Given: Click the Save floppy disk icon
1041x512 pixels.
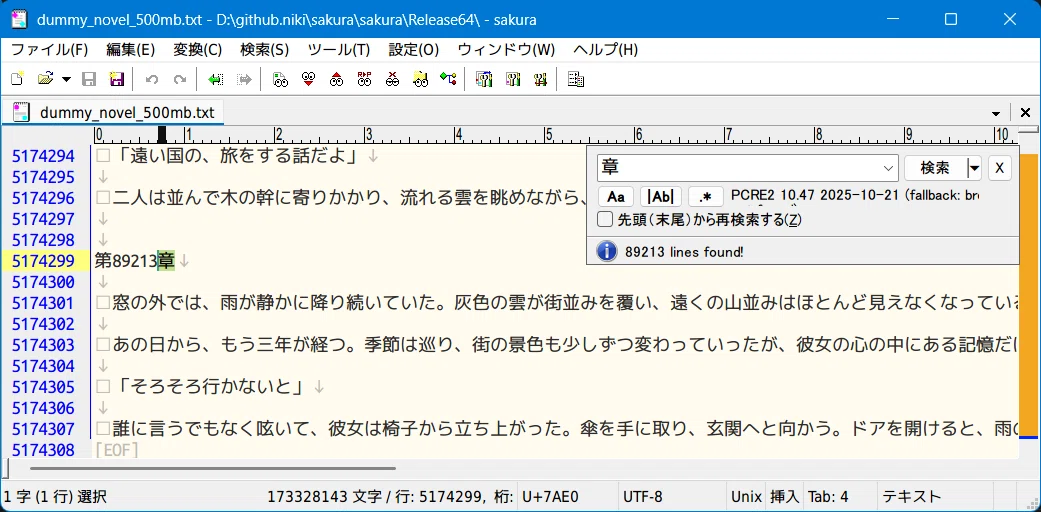Looking at the screenshot, I should (x=88, y=80).
